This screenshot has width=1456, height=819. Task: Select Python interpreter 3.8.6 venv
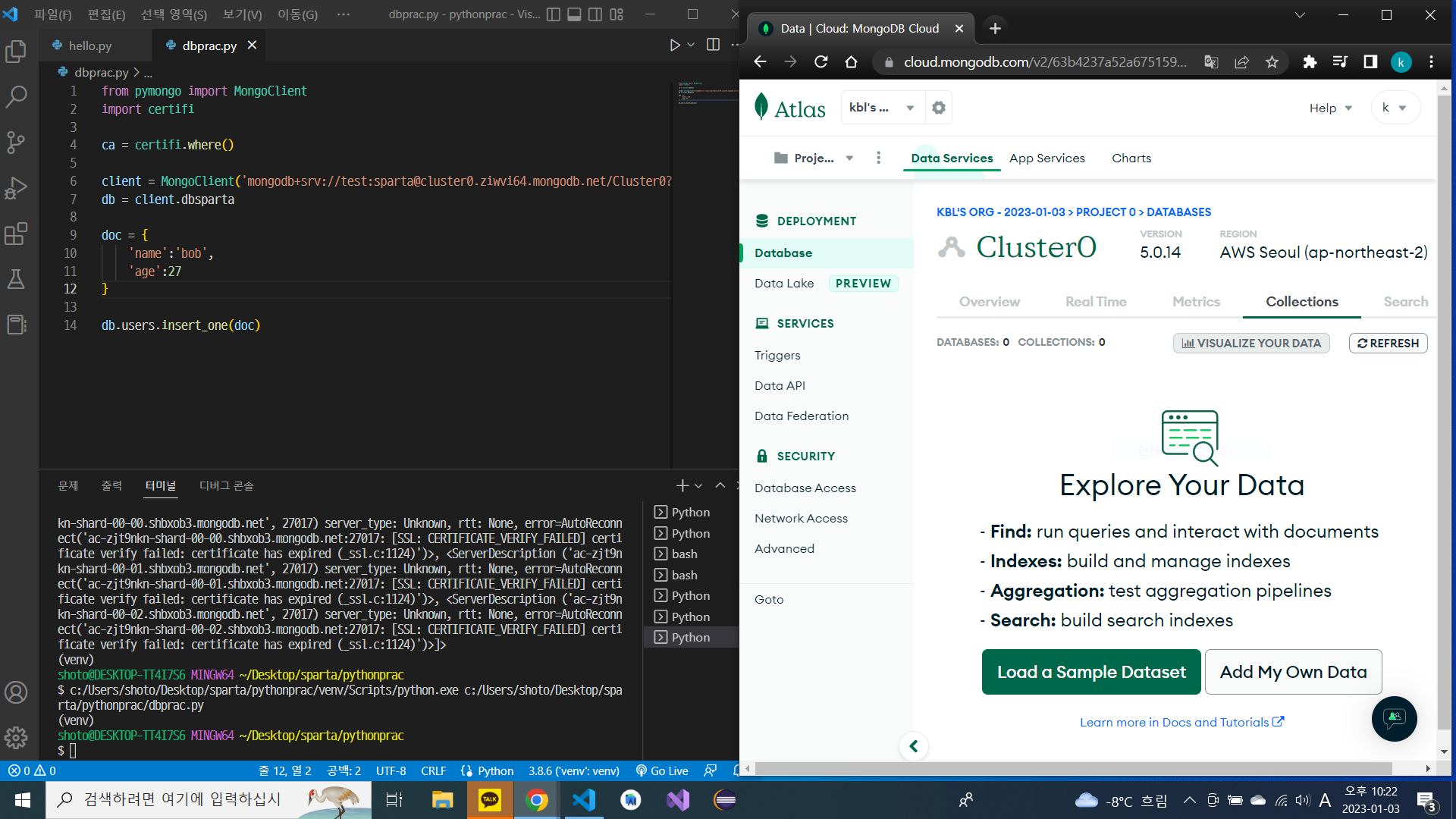[x=574, y=770]
